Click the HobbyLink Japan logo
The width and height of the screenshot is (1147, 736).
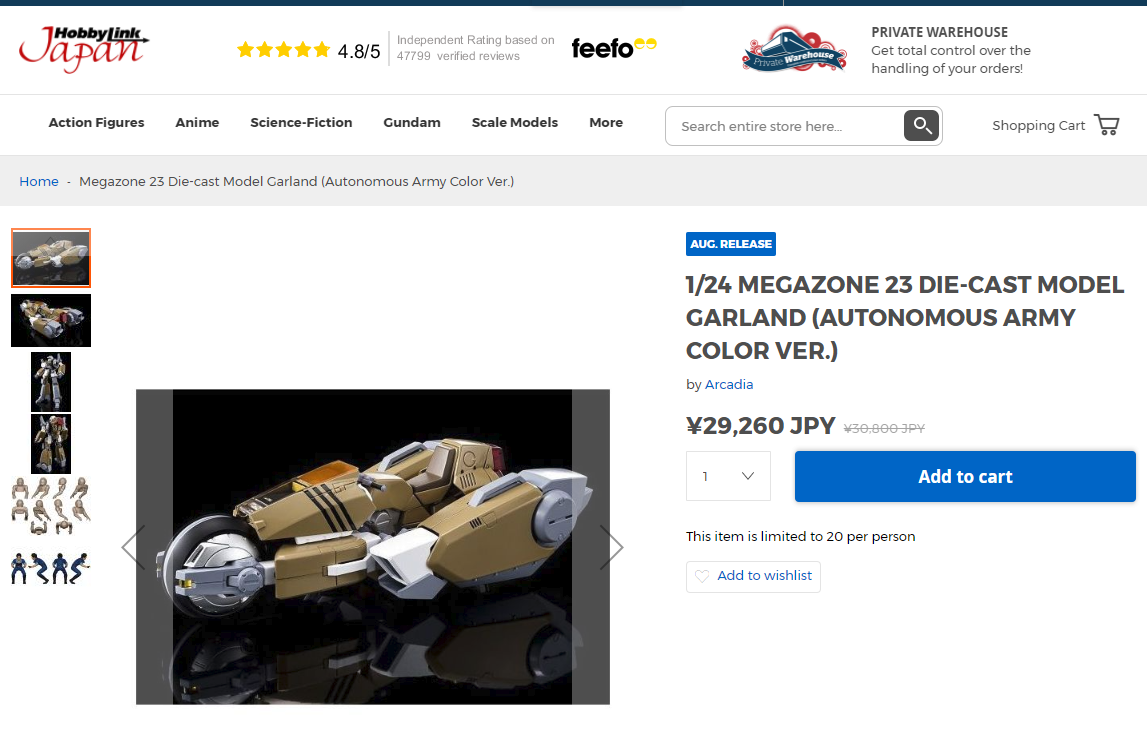83,49
